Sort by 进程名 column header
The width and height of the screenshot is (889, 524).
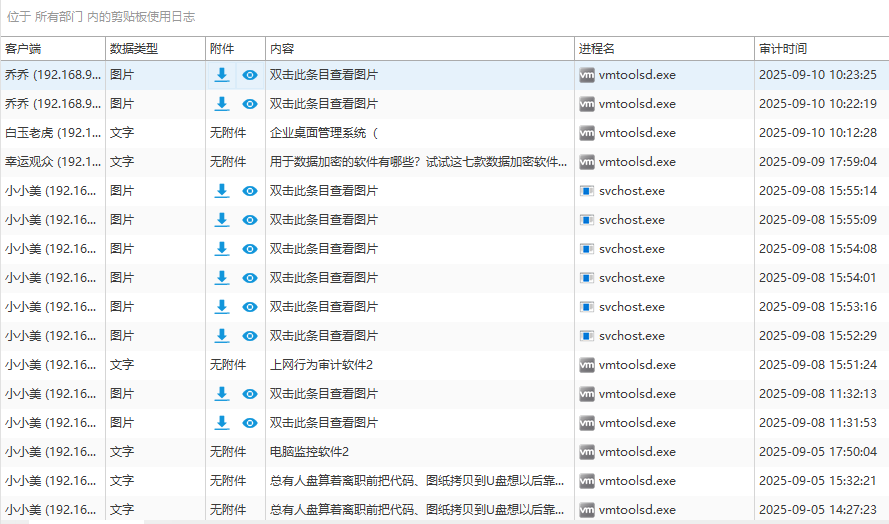point(664,49)
